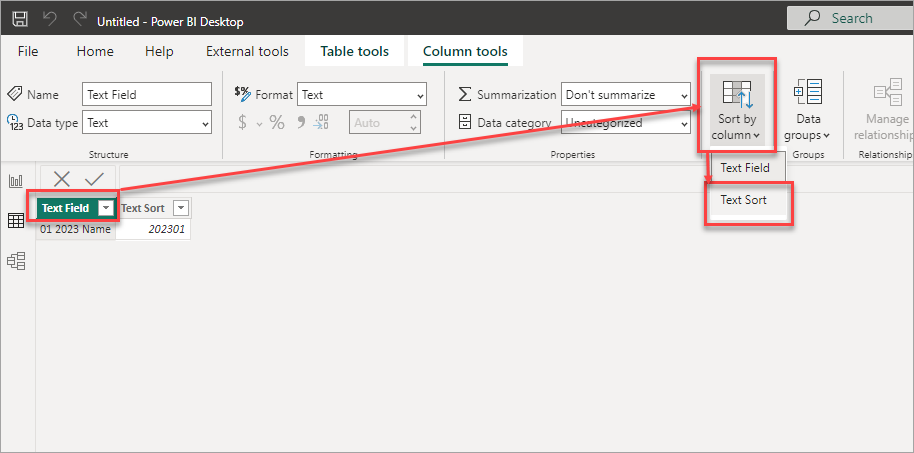
Task: Open the Data category dropdown
Action: [x=626, y=123]
